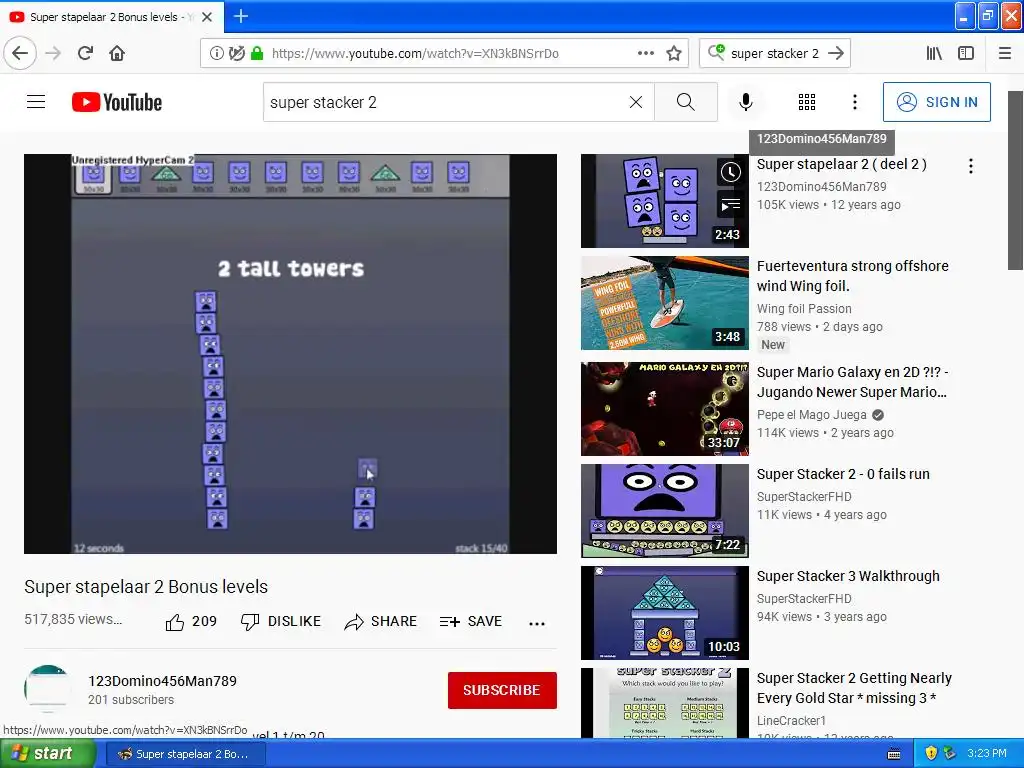Open Super Stacker 2 Getting Nearly Every Gold Star
This screenshot has width=1024, height=768.
854,688
